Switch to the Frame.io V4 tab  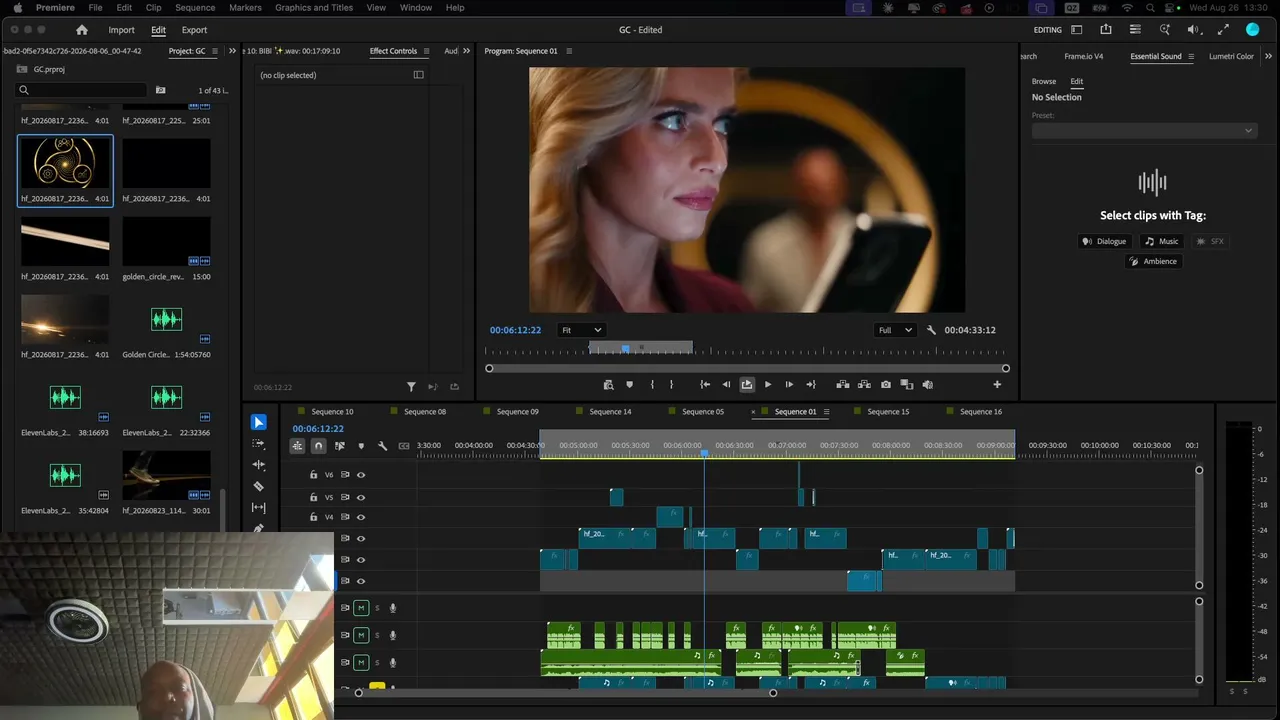pos(1084,56)
